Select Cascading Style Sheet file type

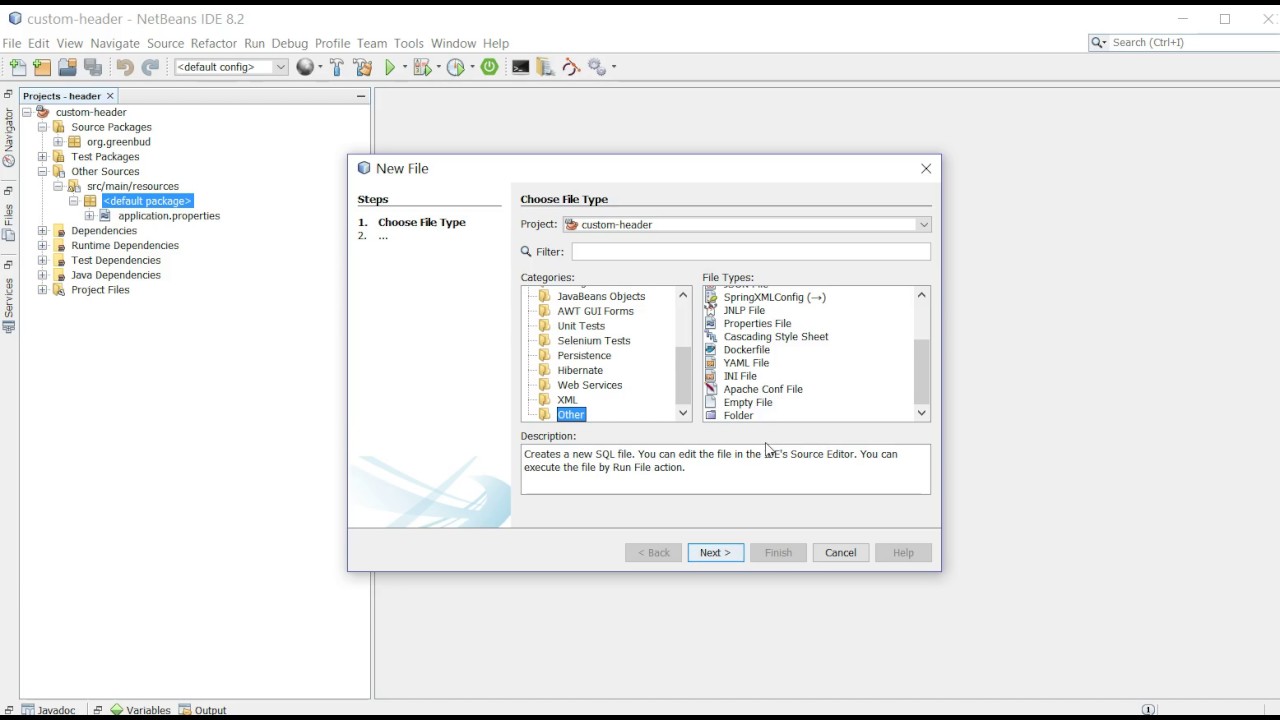[x=775, y=337]
